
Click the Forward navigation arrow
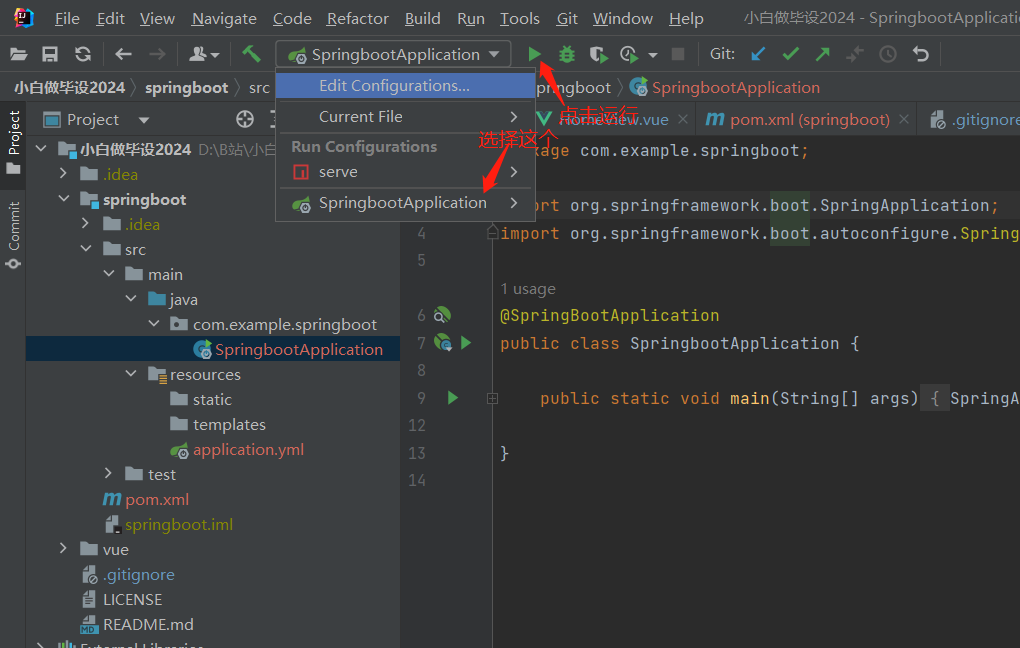[157, 55]
